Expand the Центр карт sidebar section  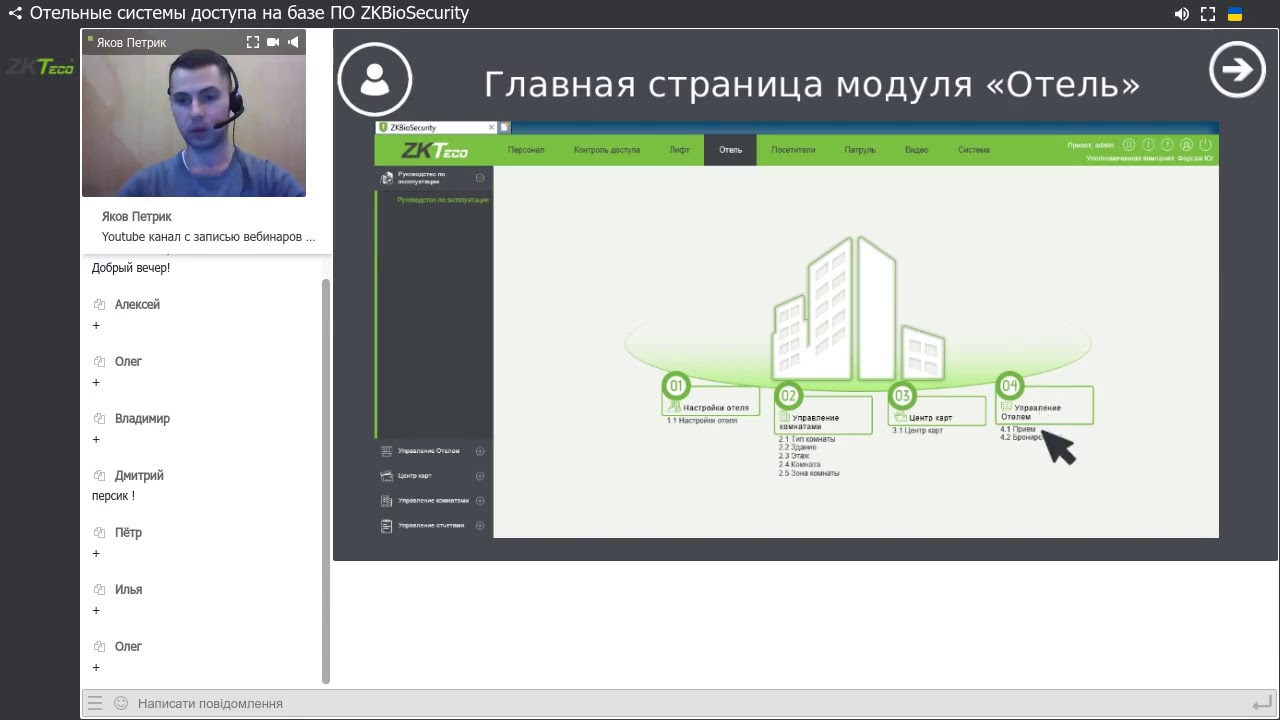[x=480, y=476]
